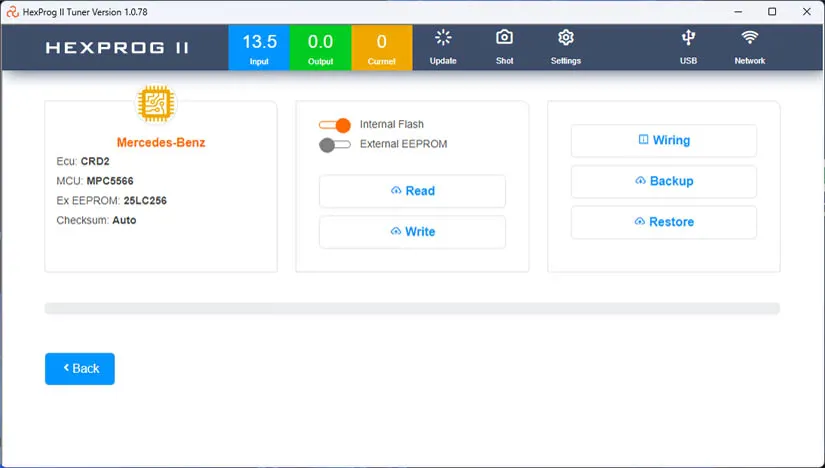Click the Update spinner icon
825x468 pixels.
coord(443,37)
